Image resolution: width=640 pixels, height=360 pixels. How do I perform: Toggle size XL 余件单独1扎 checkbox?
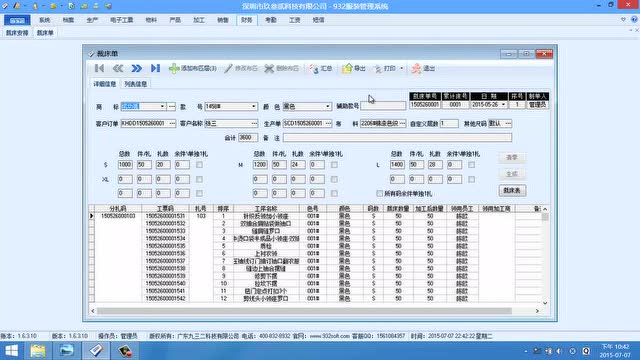coord(199,179)
